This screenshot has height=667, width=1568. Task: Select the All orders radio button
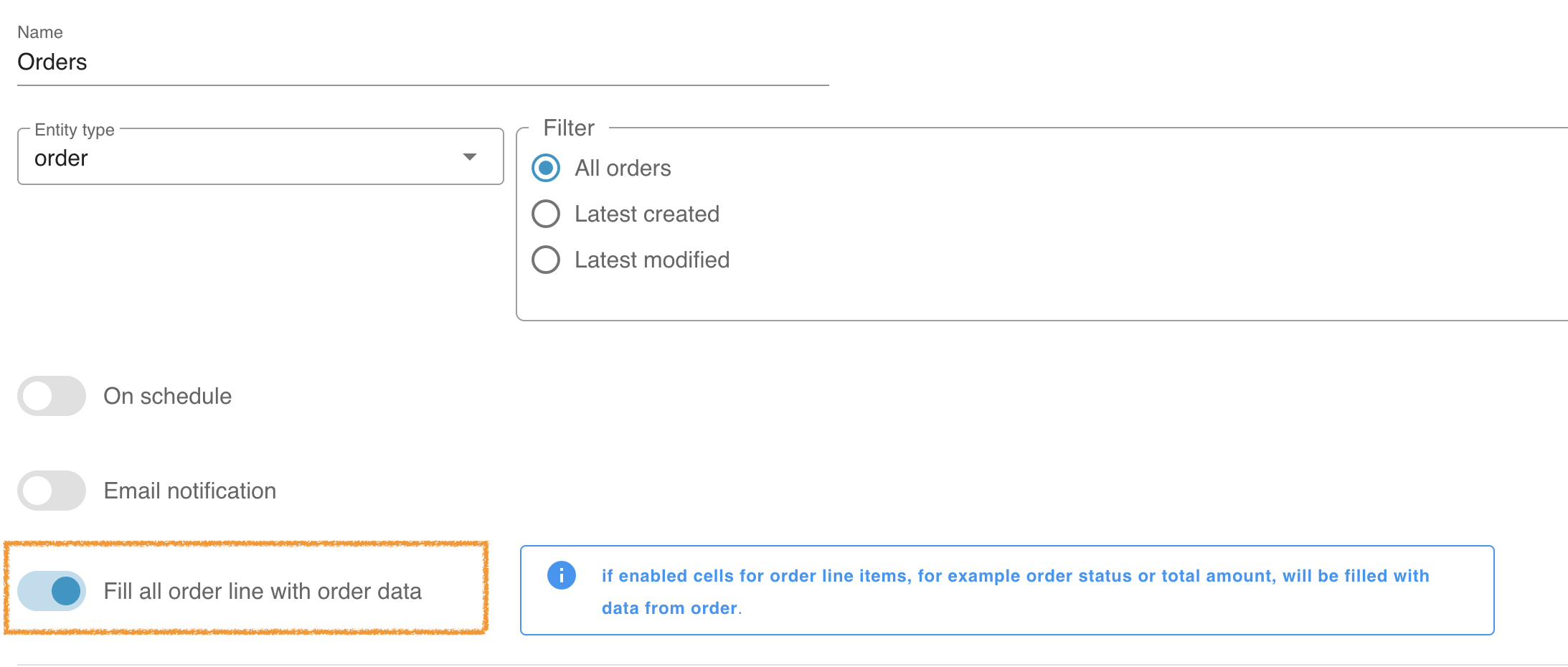(546, 168)
